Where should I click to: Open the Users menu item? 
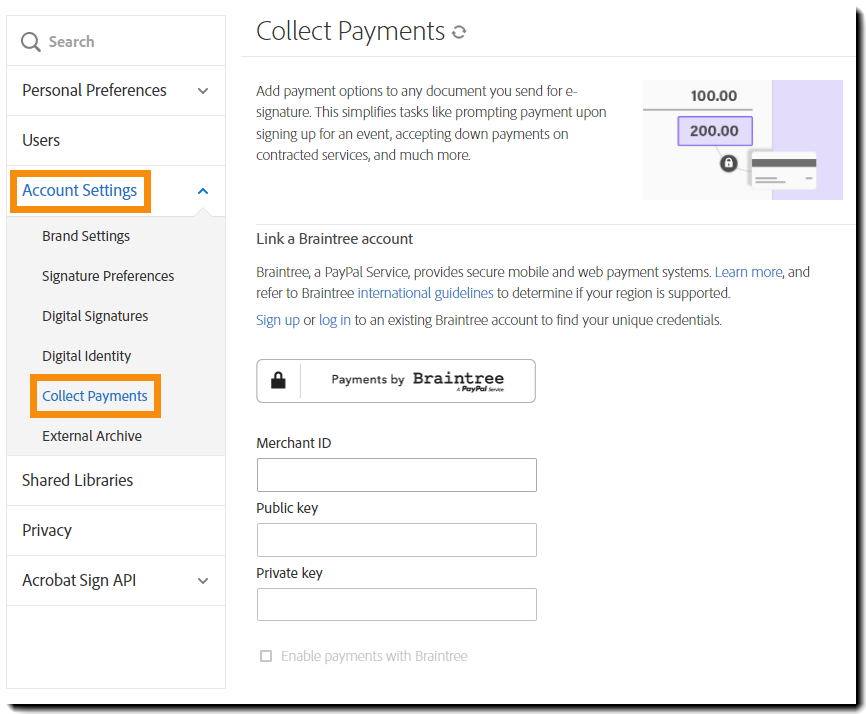tap(41, 141)
